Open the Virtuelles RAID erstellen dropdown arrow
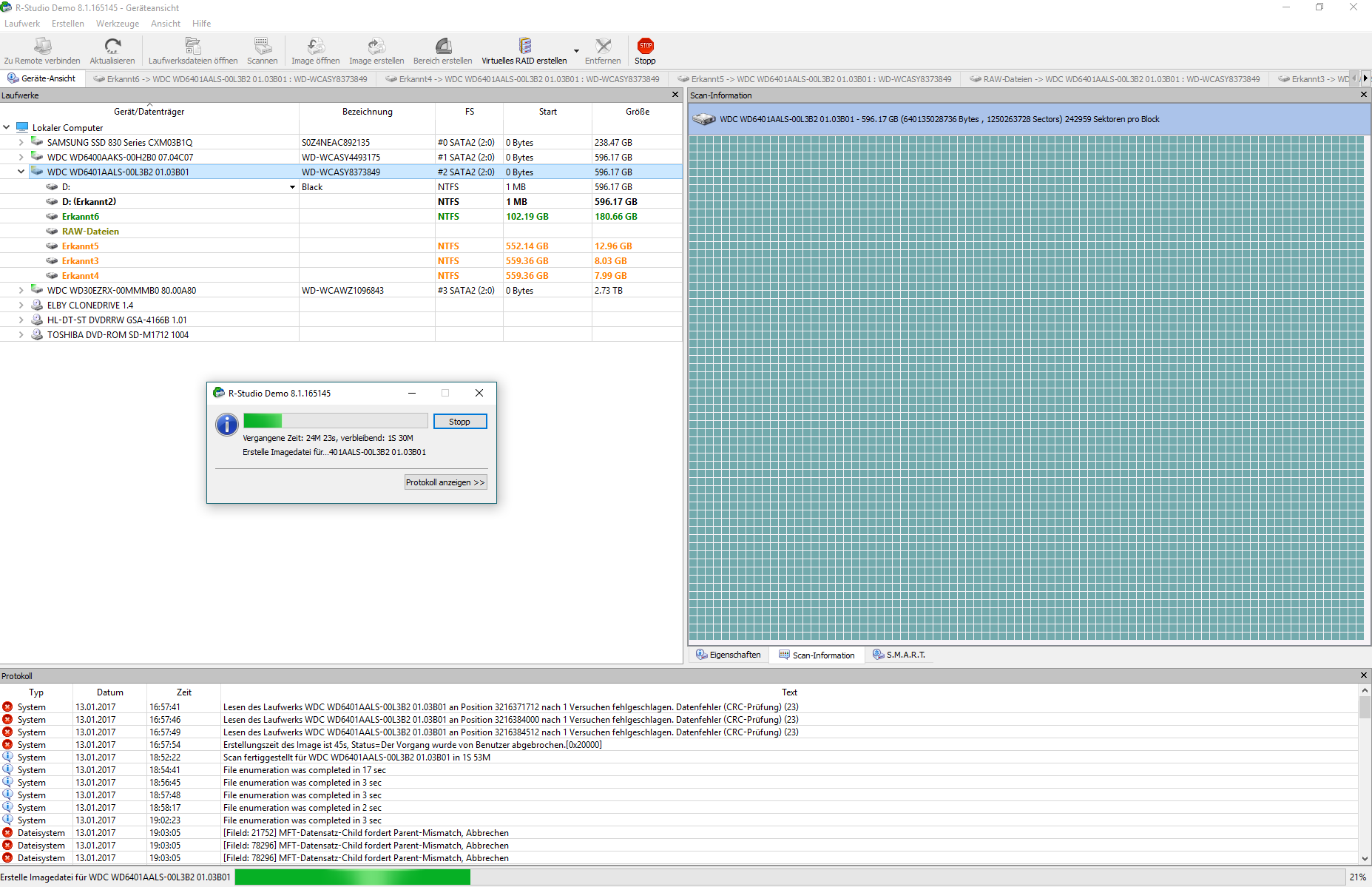Image resolution: width=1372 pixels, height=887 pixels. tap(576, 51)
